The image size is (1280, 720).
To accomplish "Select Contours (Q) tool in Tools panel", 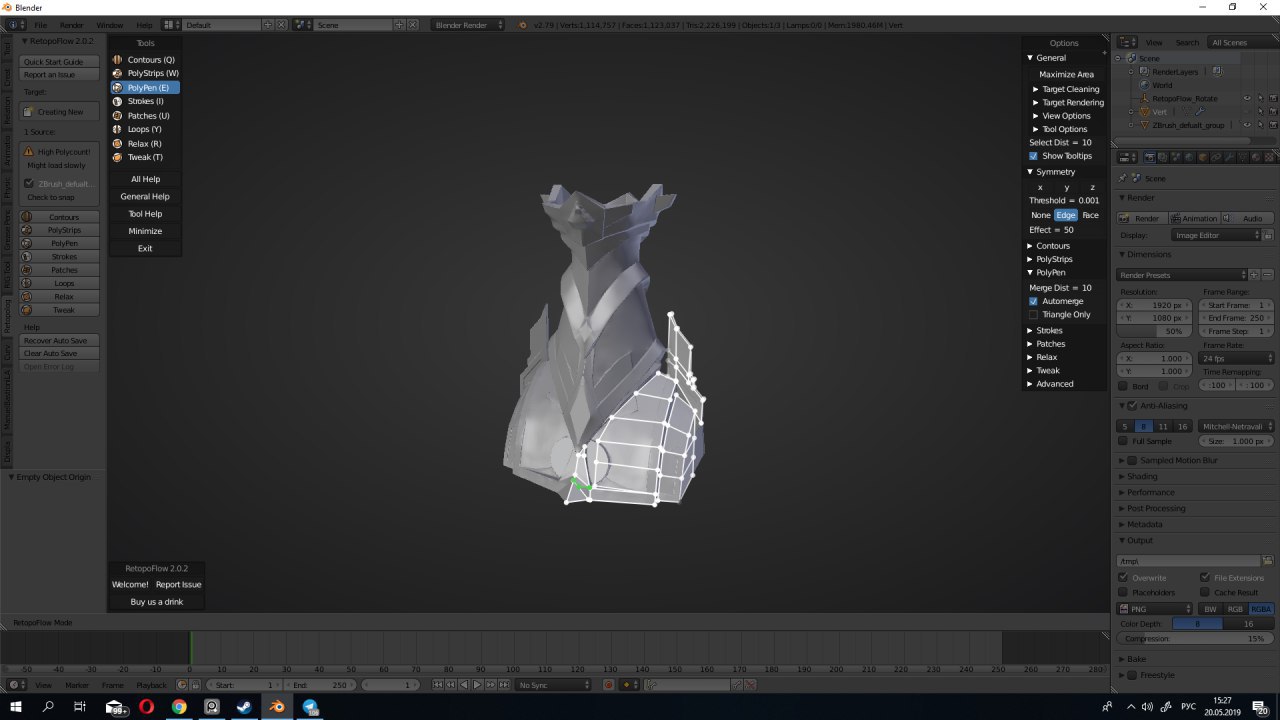I will tap(145, 60).
